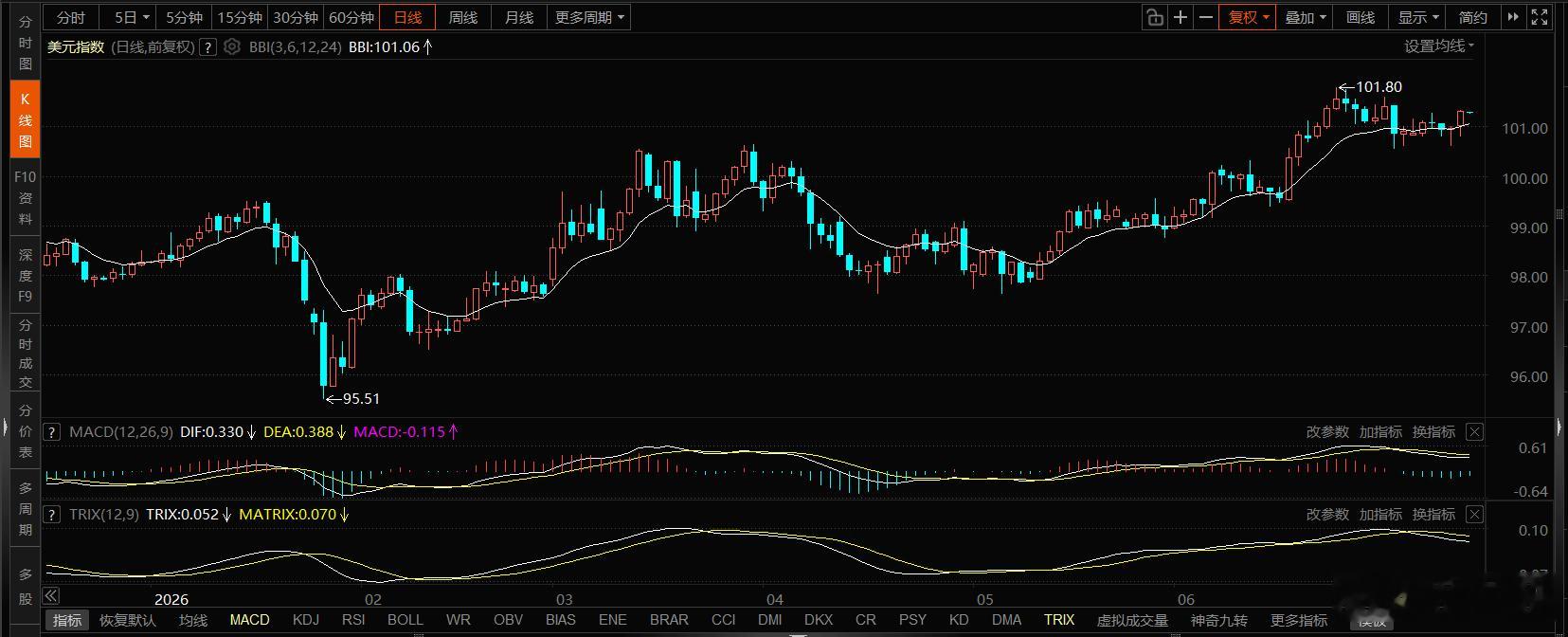The image size is (1568, 637).
Task: Click the fast-forward double arrow icon
Action: [x=1513, y=17]
